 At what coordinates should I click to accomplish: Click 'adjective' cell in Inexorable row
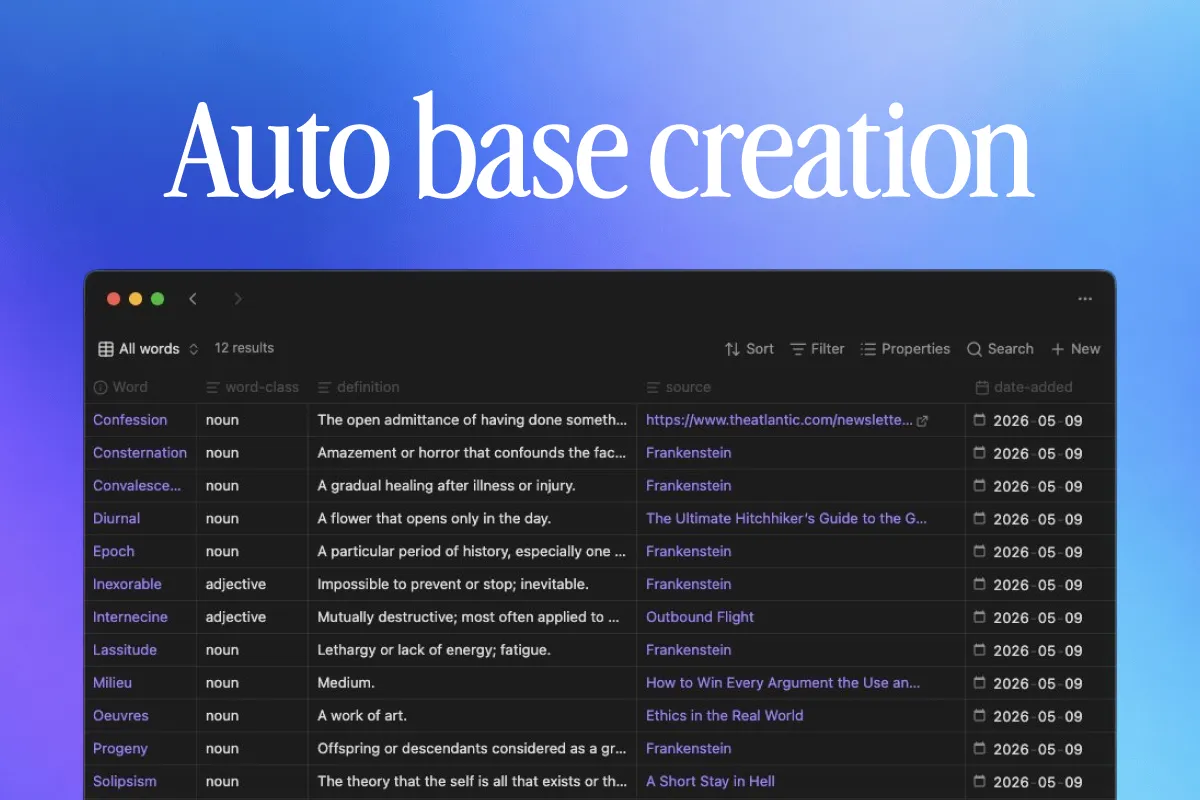click(x=236, y=584)
